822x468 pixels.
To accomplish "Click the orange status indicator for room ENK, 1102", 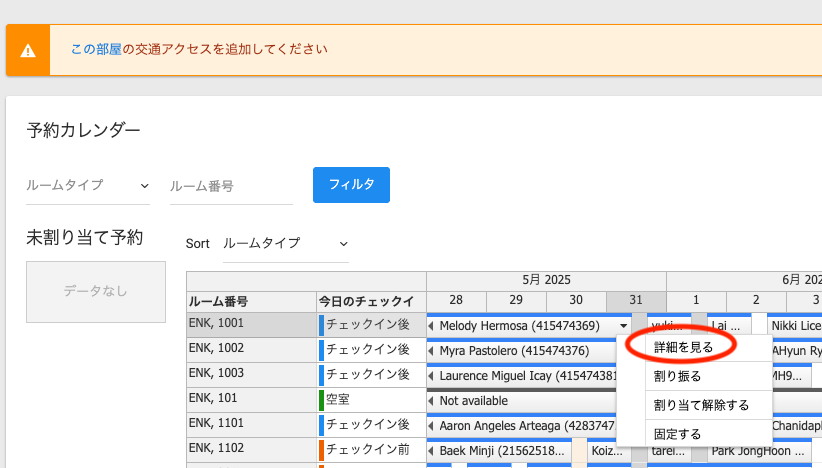I will pos(321,450).
